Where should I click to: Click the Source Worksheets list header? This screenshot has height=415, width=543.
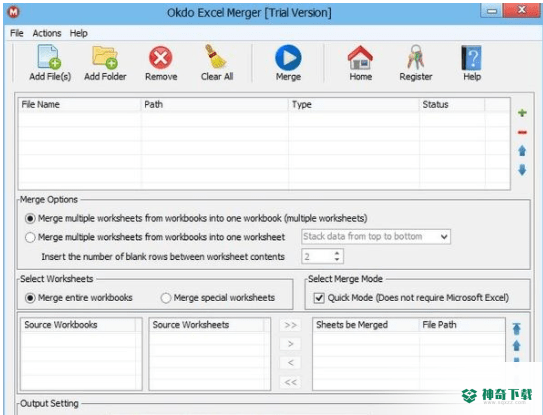coord(207,325)
